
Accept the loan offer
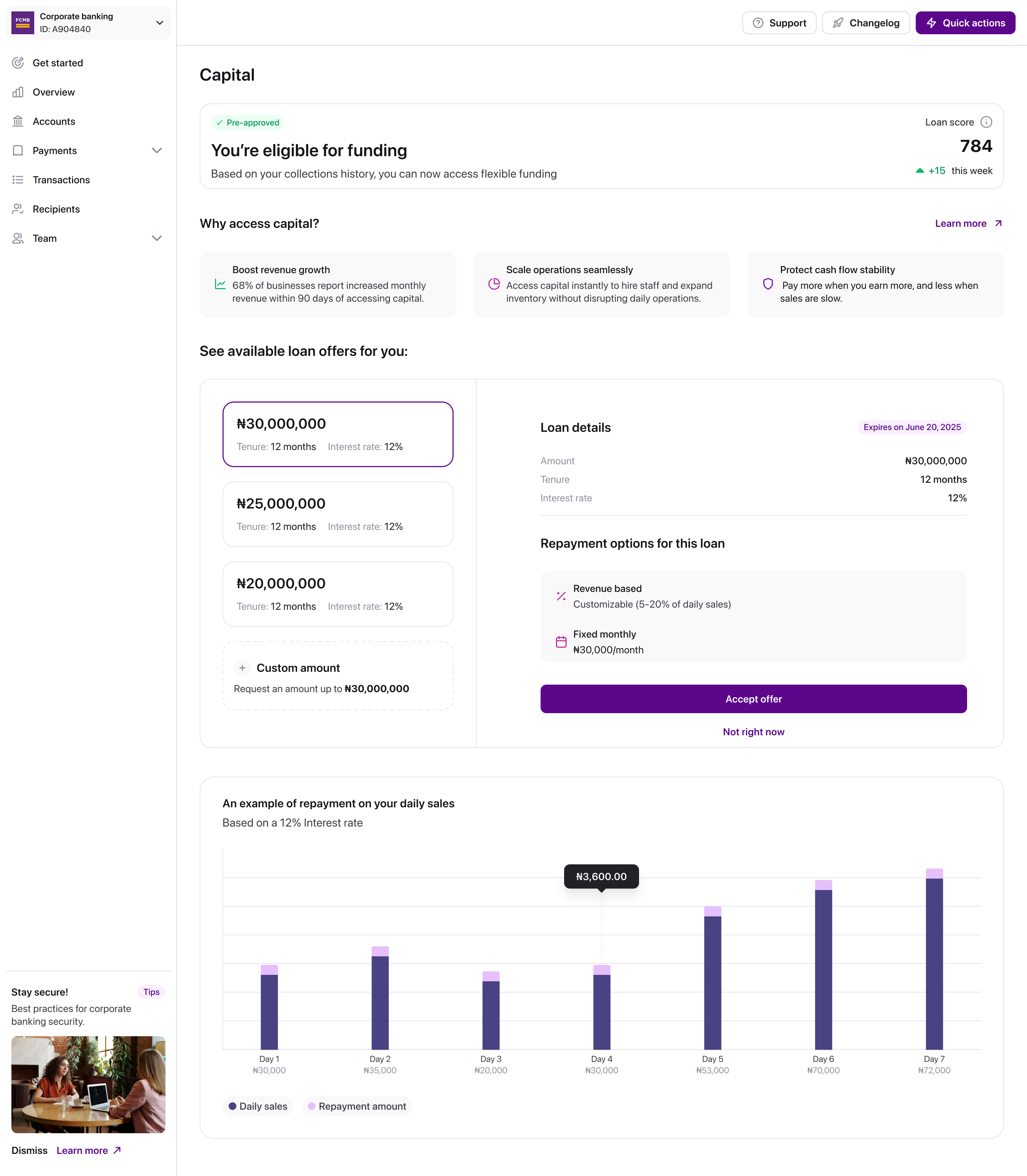click(x=753, y=699)
